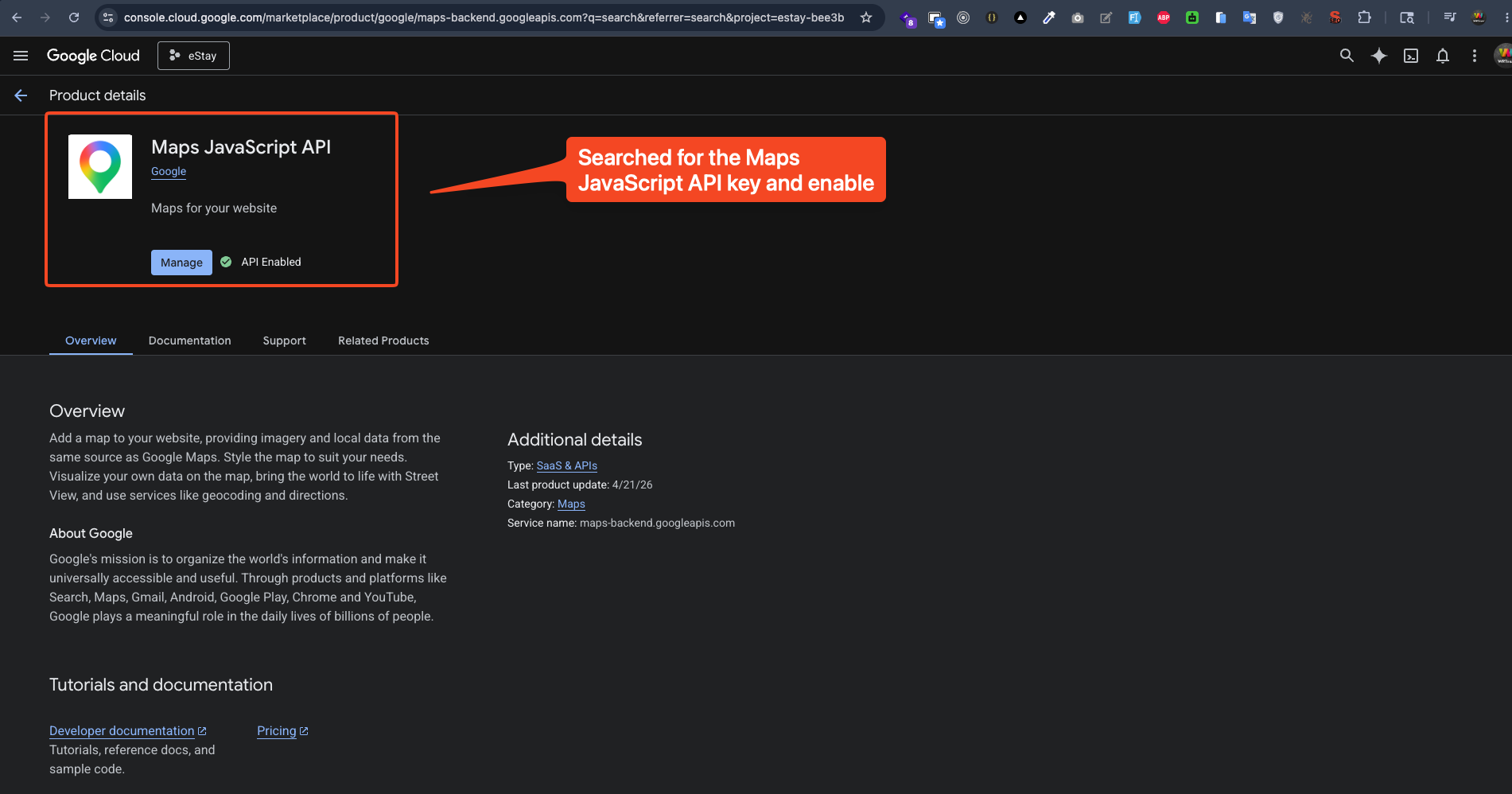The width and height of the screenshot is (1512, 794).
Task: Open the pencil edit note extension
Action: 1106,18
